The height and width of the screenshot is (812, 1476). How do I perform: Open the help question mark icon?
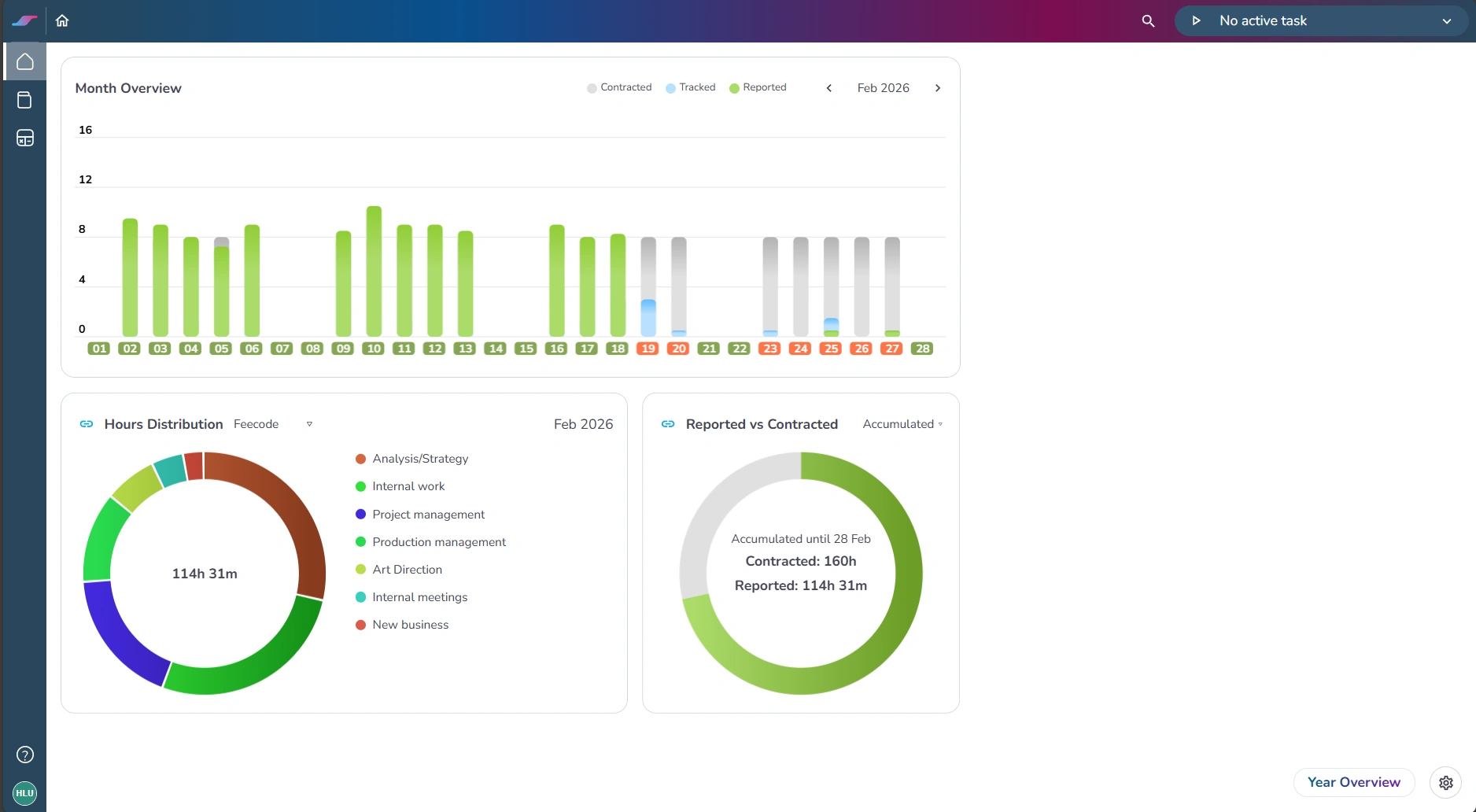click(x=25, y=755)
